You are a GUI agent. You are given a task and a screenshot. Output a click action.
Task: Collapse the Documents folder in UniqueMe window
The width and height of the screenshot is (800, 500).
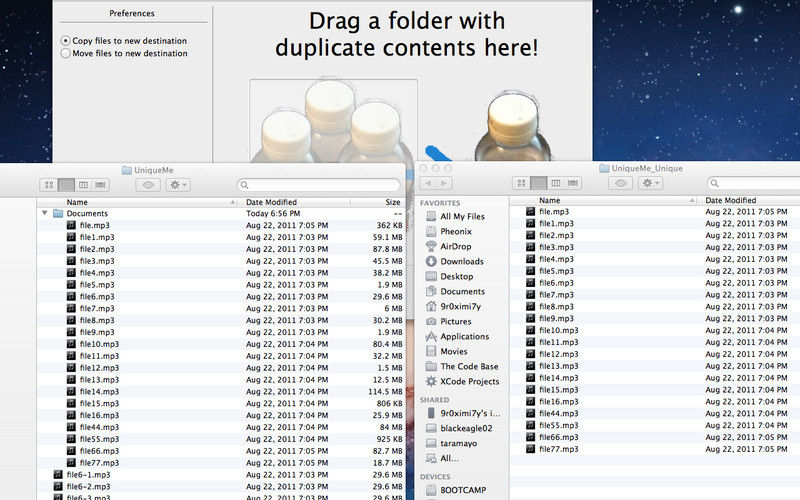click(x=44, y=213)
